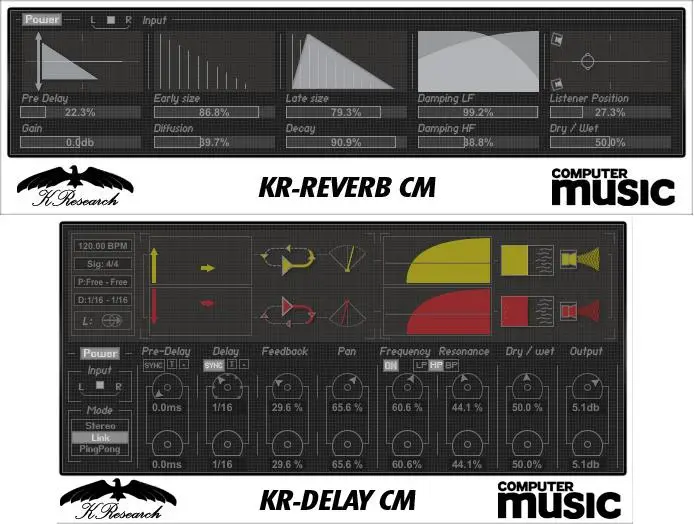Select the LP filter type
694x524 pixels.
[420, 366]
